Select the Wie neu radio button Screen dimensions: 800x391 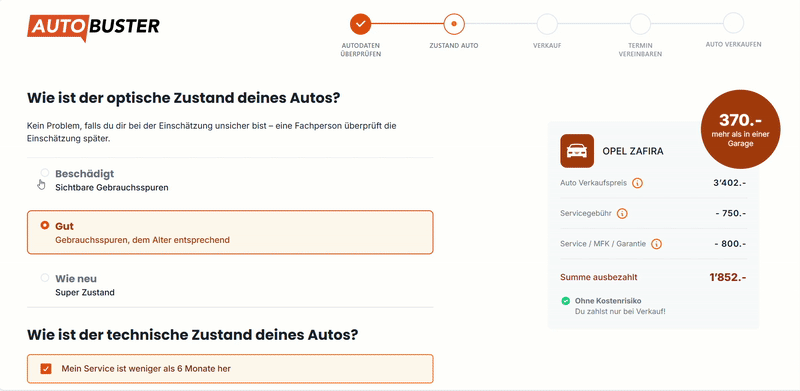point(45,278)
